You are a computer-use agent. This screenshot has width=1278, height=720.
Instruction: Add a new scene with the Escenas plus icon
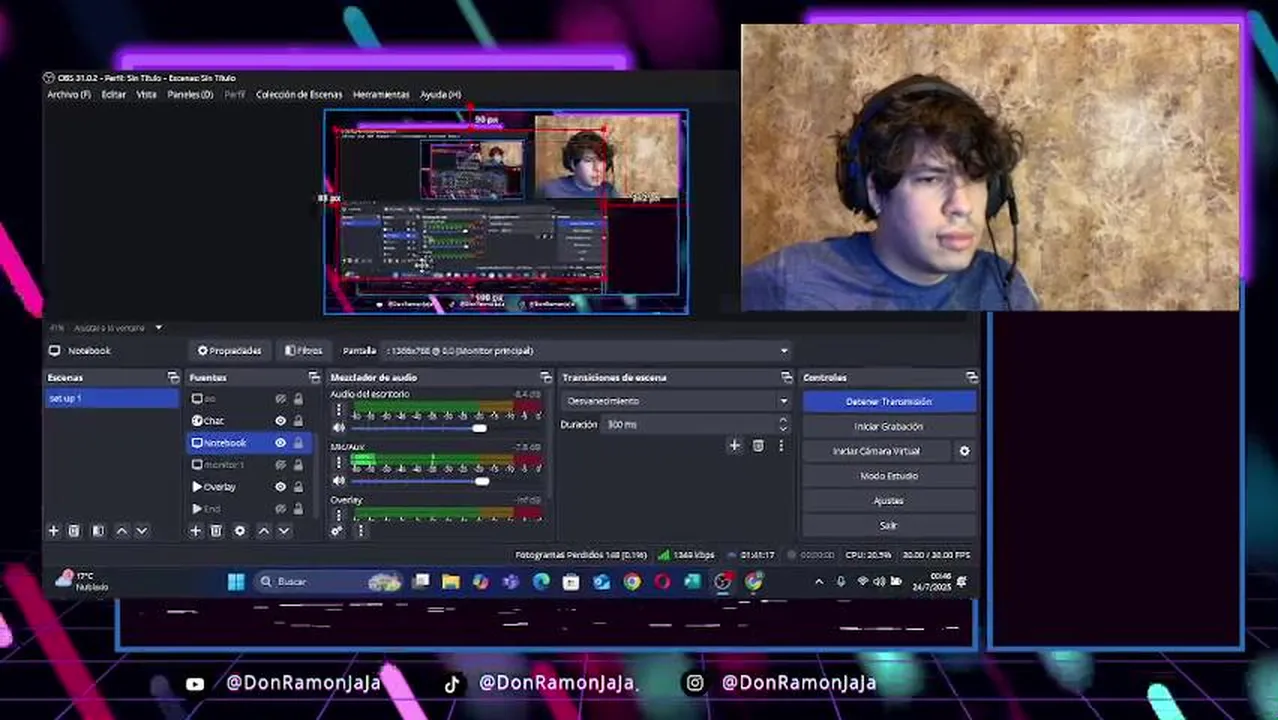(x=54, y=531)
